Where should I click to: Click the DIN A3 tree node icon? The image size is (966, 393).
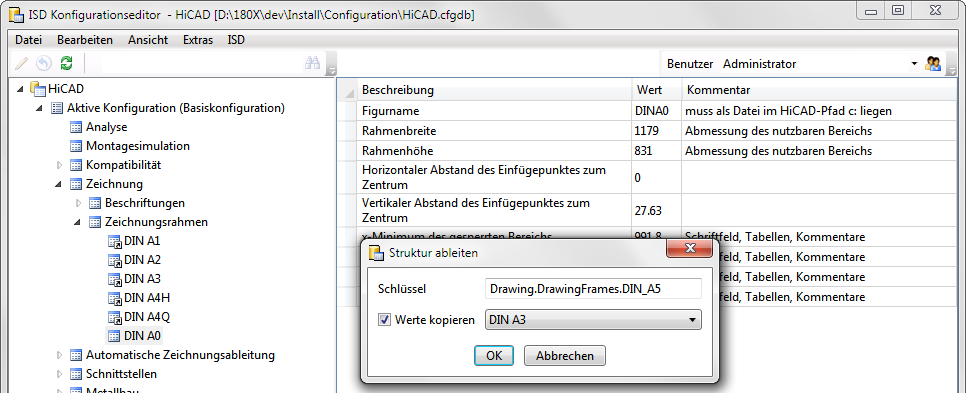tap(115, 279)
